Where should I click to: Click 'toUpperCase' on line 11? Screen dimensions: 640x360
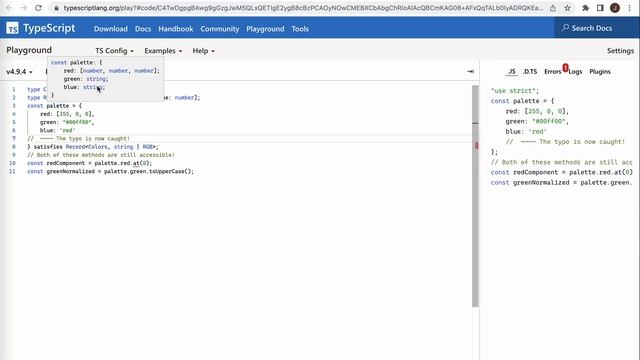(x=167, y=171)
